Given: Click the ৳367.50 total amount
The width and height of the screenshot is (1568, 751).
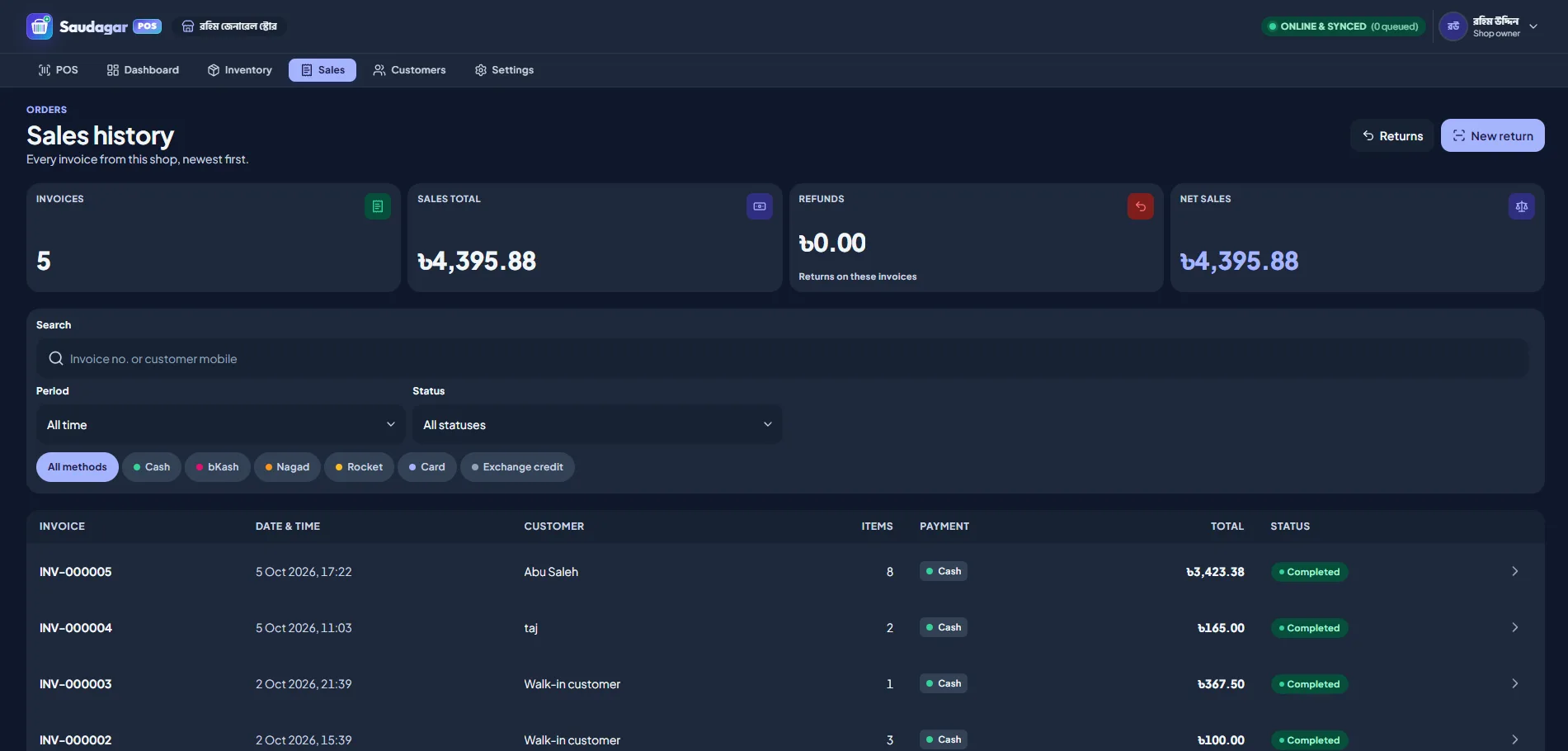Looking at the screenshot, I should click(x=1221, y=684).
